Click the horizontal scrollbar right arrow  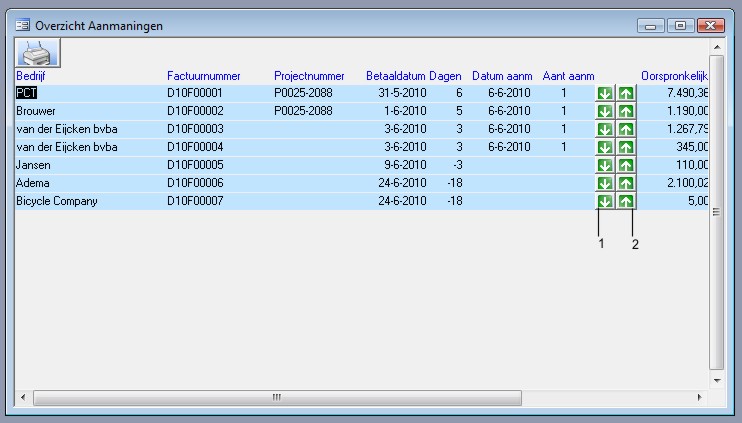700,397
